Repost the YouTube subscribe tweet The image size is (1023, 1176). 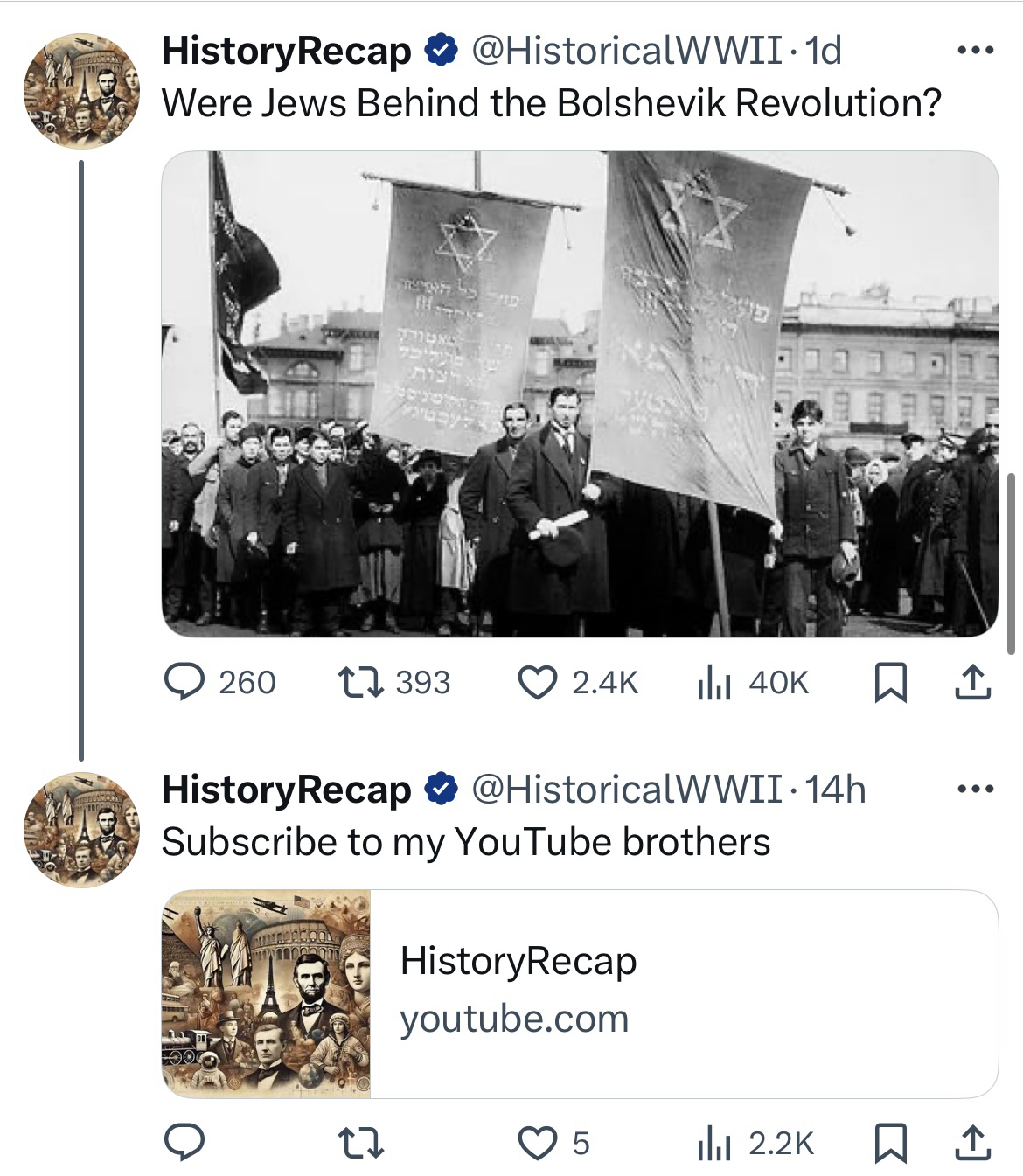click(x=360, y=1143)
